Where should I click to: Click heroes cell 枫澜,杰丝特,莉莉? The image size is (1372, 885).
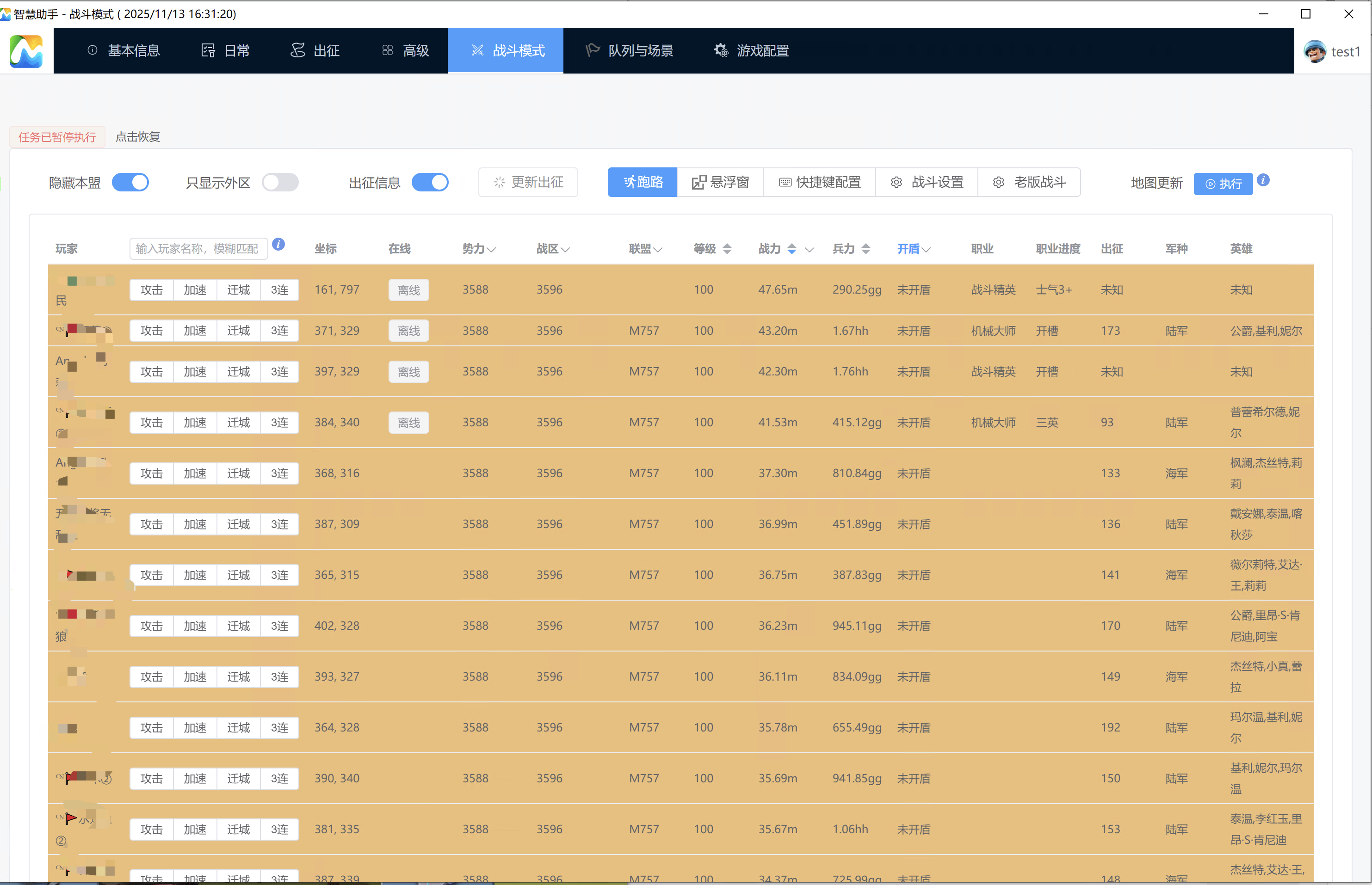pyautogui.click(x=1266, y=473)
